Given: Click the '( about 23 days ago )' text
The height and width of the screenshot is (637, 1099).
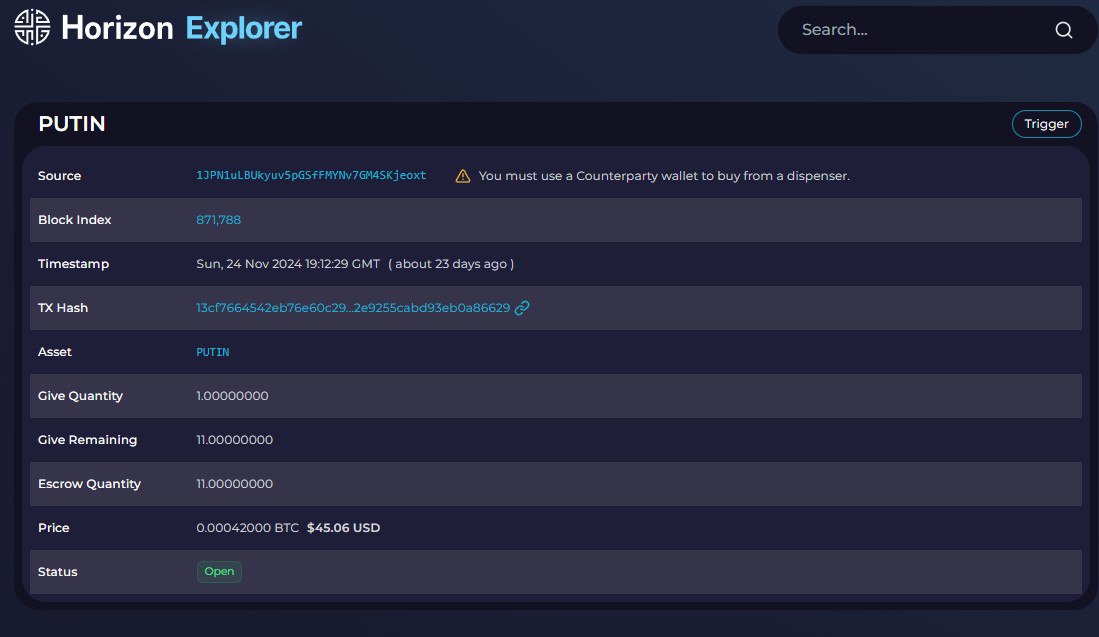Looking at the screenshot, I should coord(451,263).
